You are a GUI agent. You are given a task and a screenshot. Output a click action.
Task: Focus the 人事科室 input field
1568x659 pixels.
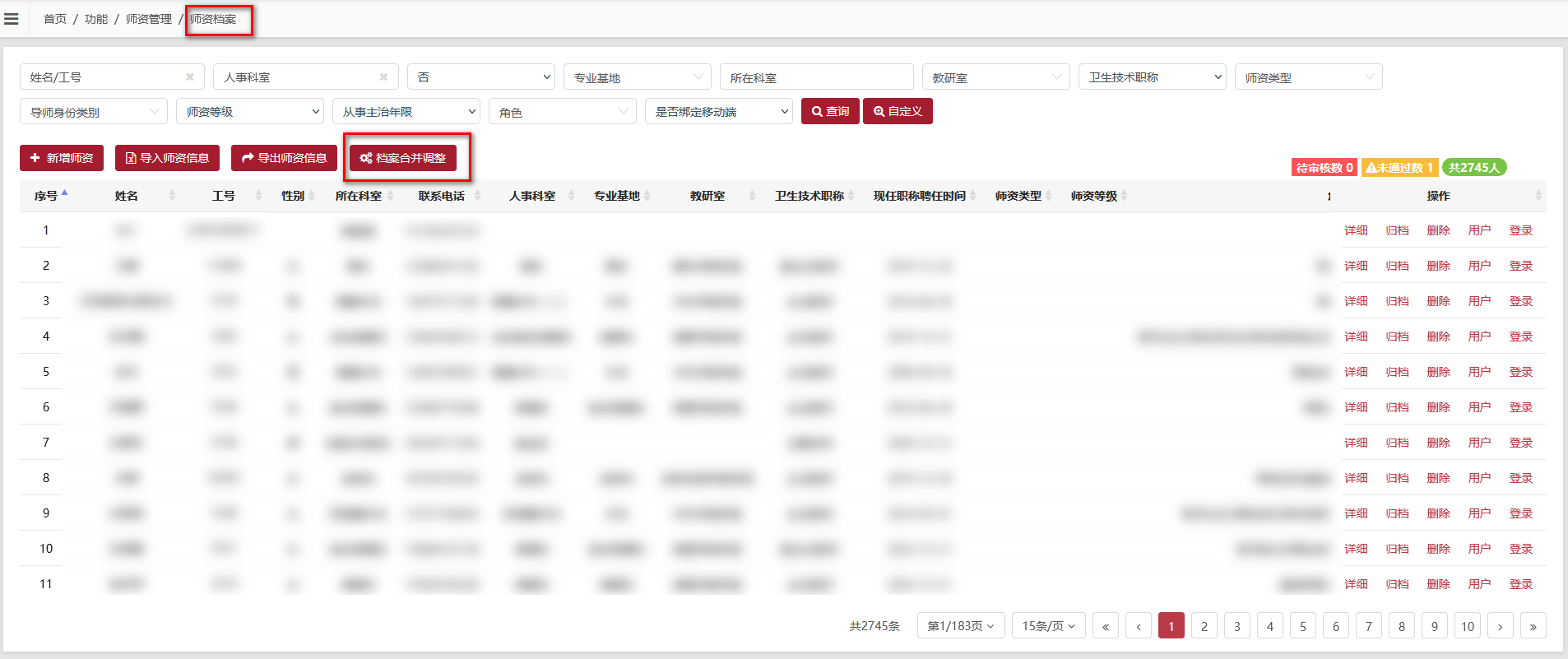(306, 77)
